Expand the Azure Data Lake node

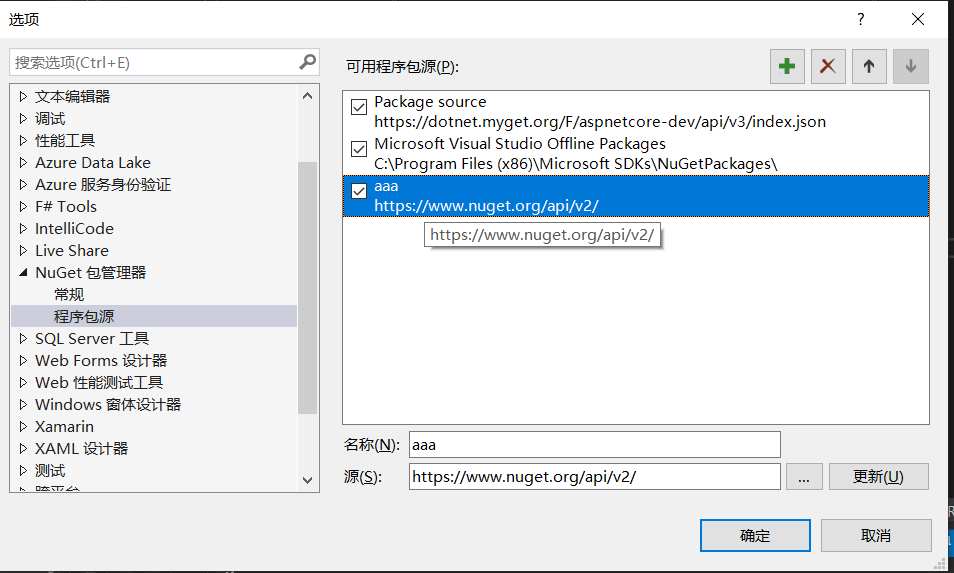pyautogui.click(x=23, y=162)
